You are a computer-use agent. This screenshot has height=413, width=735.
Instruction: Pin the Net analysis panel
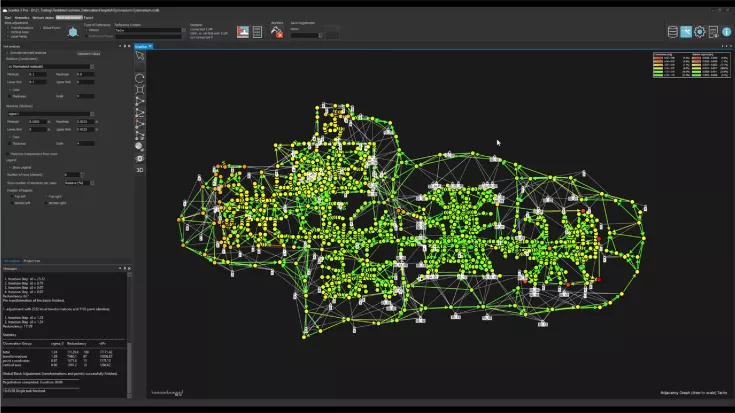tap(125, 46)
